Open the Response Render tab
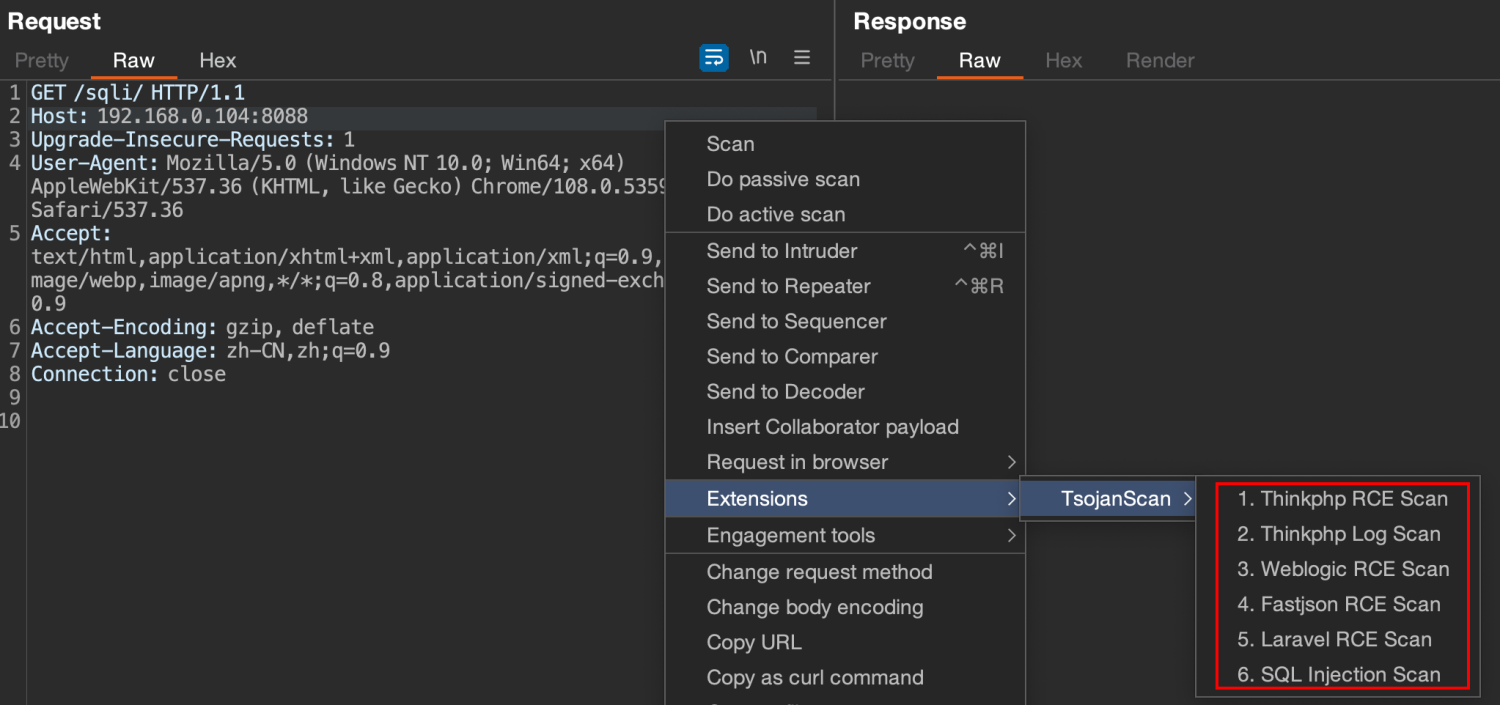Screen dimensions: 1500x705 point(1160,61)
